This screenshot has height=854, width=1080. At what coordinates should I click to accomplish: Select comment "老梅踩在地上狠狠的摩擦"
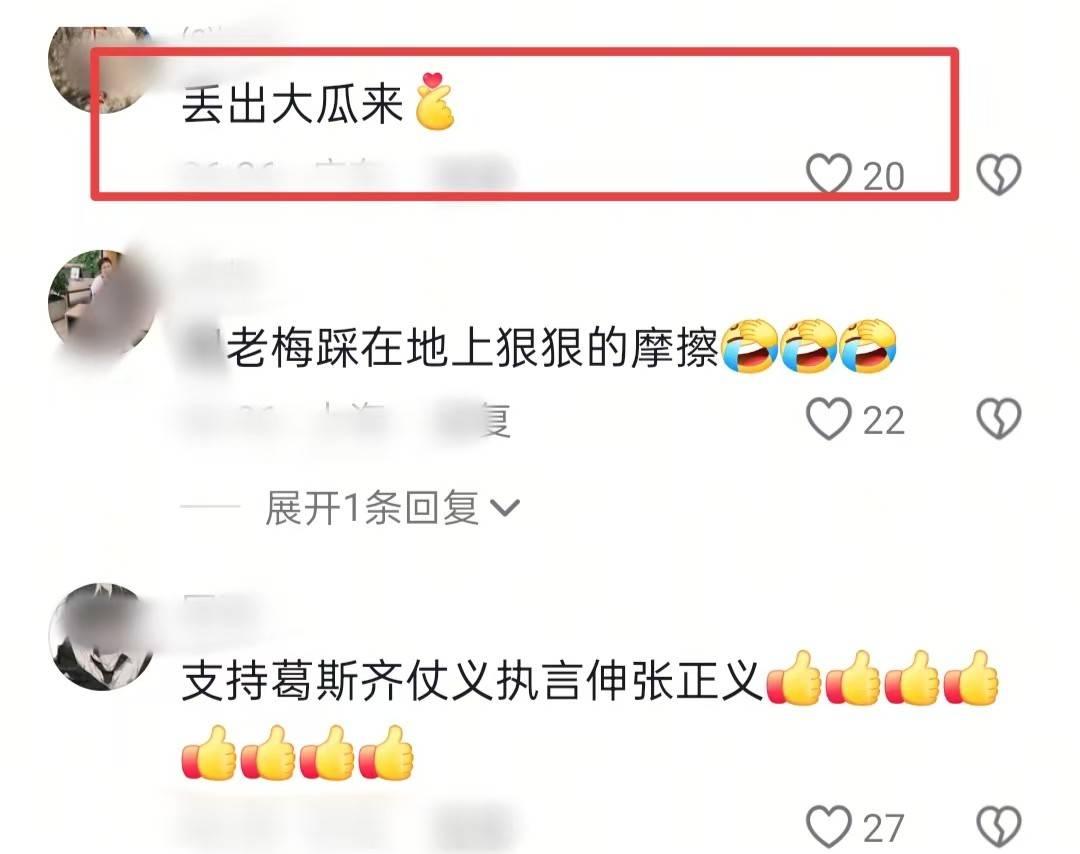coord(472,348)
